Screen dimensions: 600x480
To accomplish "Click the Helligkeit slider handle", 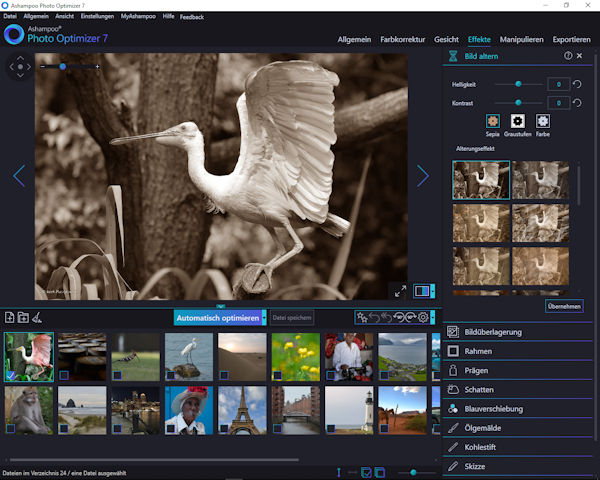I will [x=518, y=84].
